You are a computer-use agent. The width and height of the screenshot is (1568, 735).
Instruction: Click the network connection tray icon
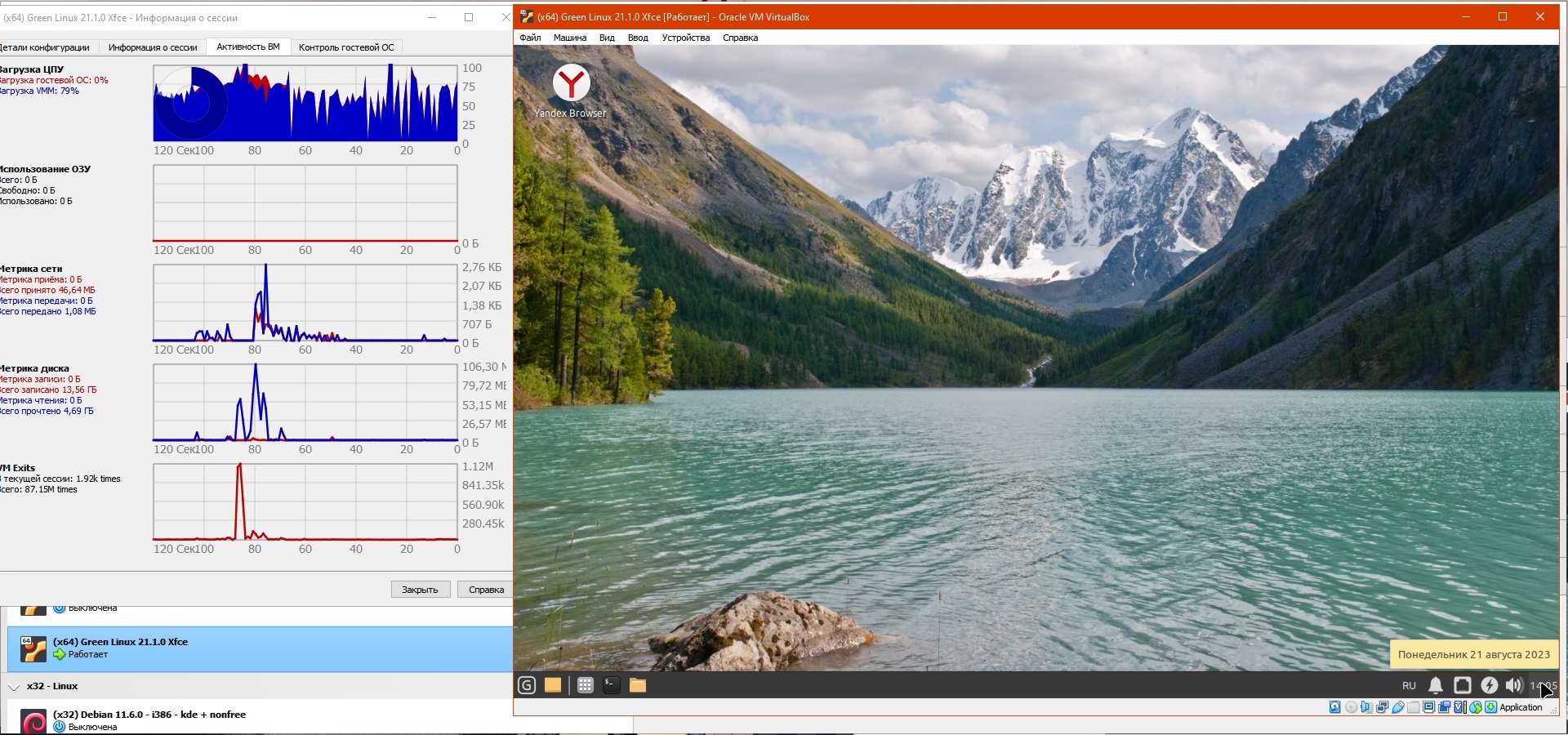pyautogui.click(x=1463, y=685)
